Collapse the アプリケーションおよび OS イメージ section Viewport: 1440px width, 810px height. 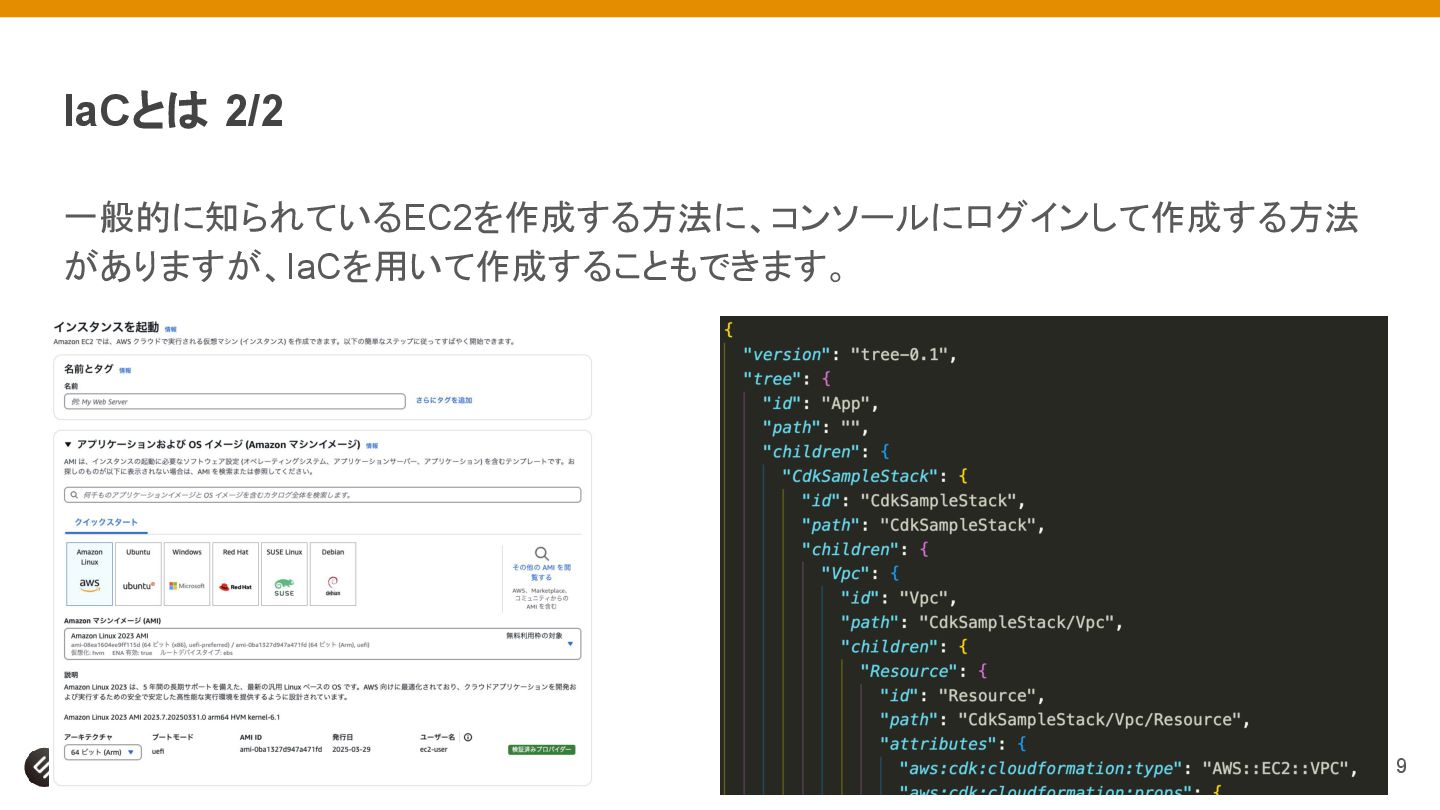(x=68, y=444)
